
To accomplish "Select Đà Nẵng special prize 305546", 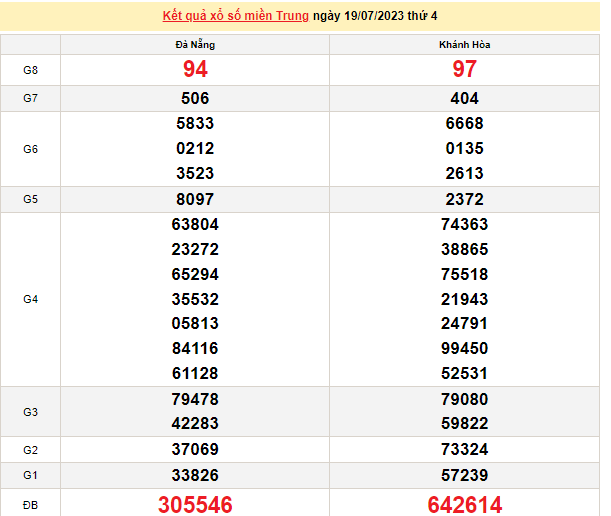I will [x=194, y=505].
